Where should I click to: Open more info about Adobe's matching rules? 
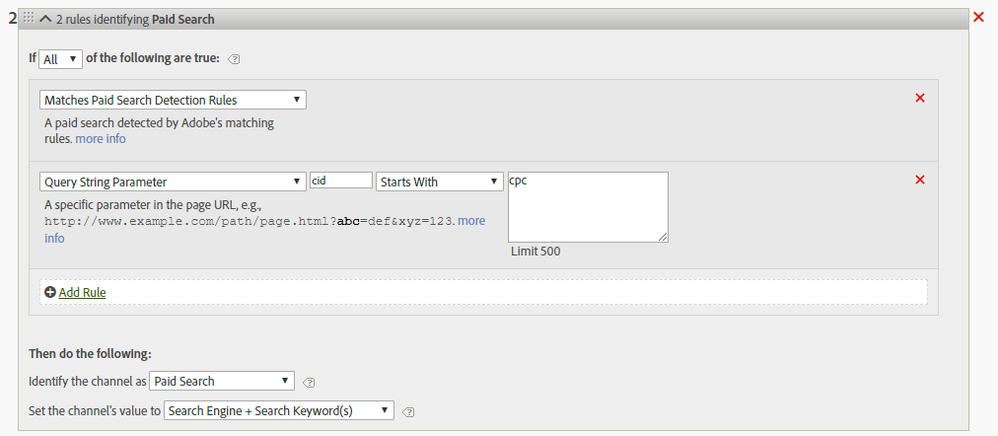pyautogui.click(x=101, y=139)
